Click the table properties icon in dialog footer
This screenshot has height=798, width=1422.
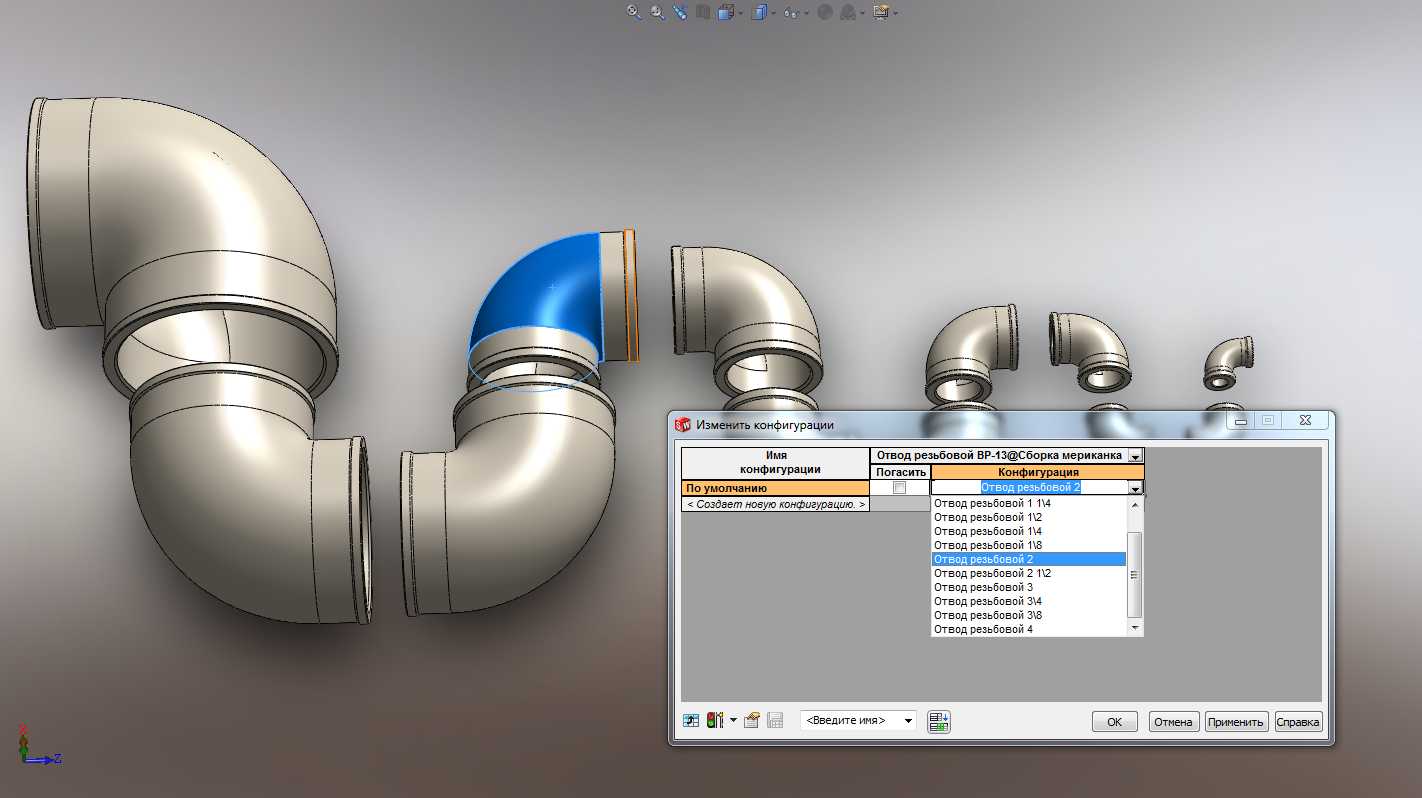coord(753,720)
